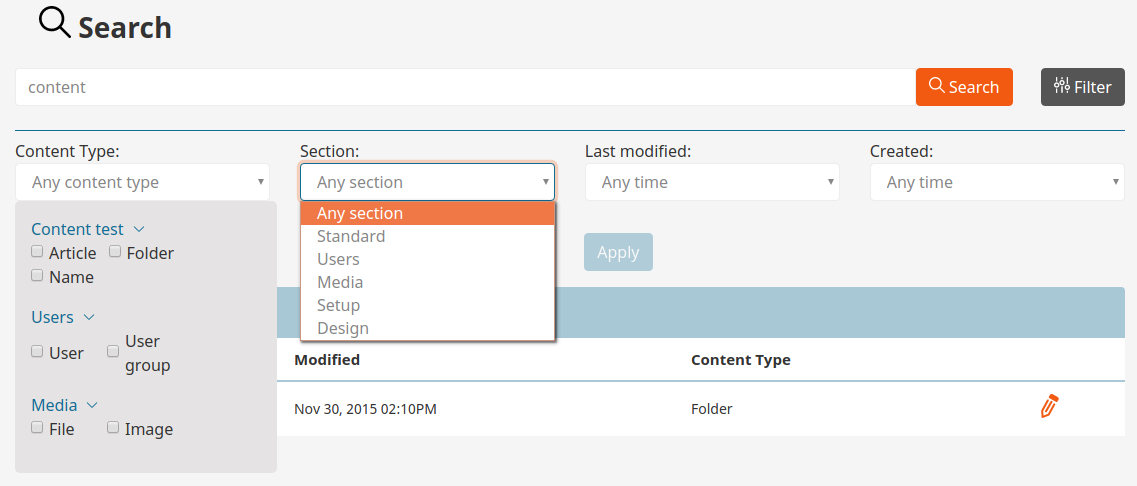
Task: Click the orange pencil edit icon
Action: coord(1048,407)
